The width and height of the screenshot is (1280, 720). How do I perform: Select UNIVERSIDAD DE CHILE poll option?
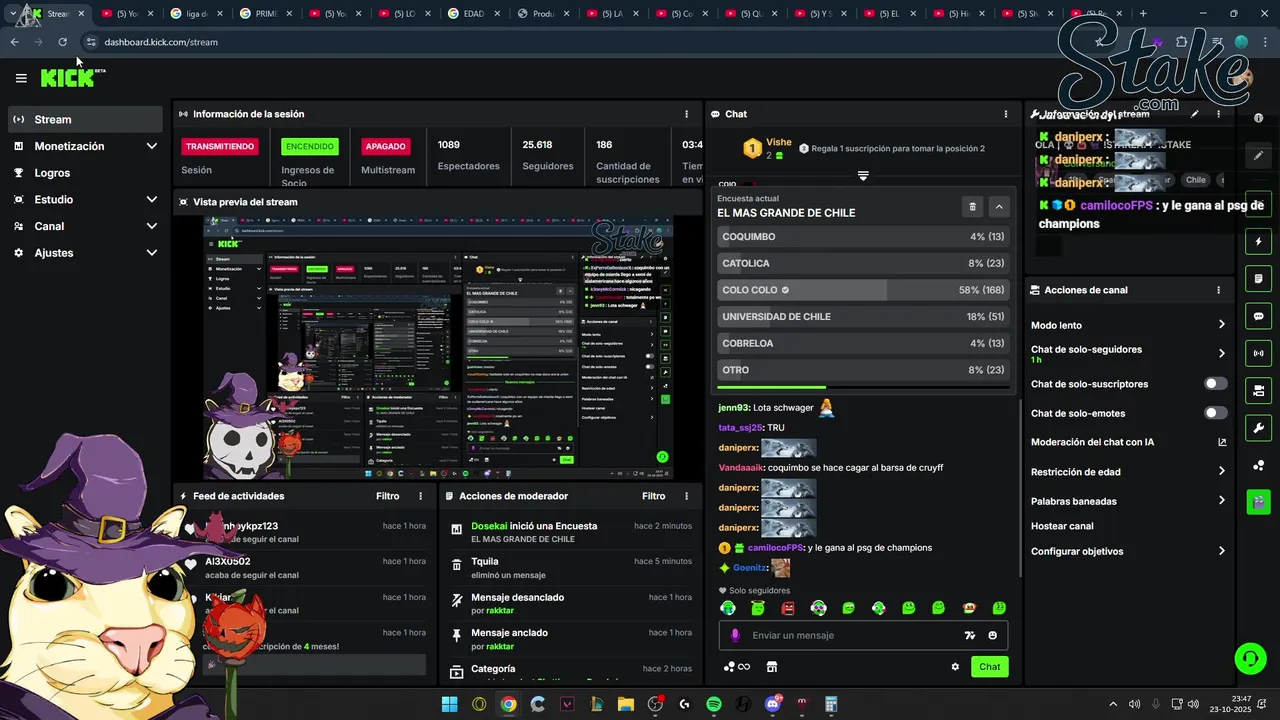point(863,317)
